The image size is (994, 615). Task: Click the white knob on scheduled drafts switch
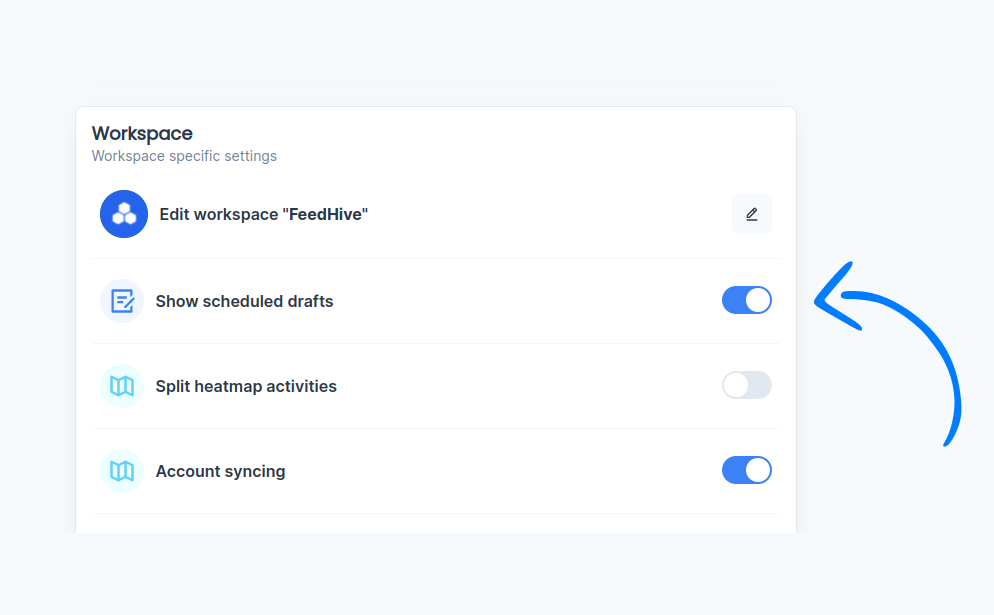pyautogui.click(x=758, y=300)
